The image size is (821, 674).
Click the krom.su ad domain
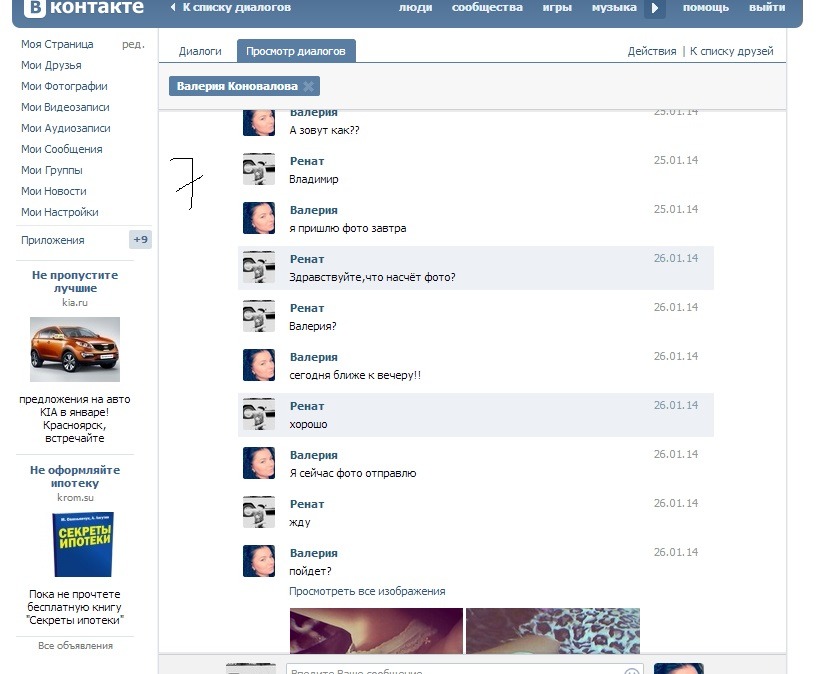pos(75,498)
